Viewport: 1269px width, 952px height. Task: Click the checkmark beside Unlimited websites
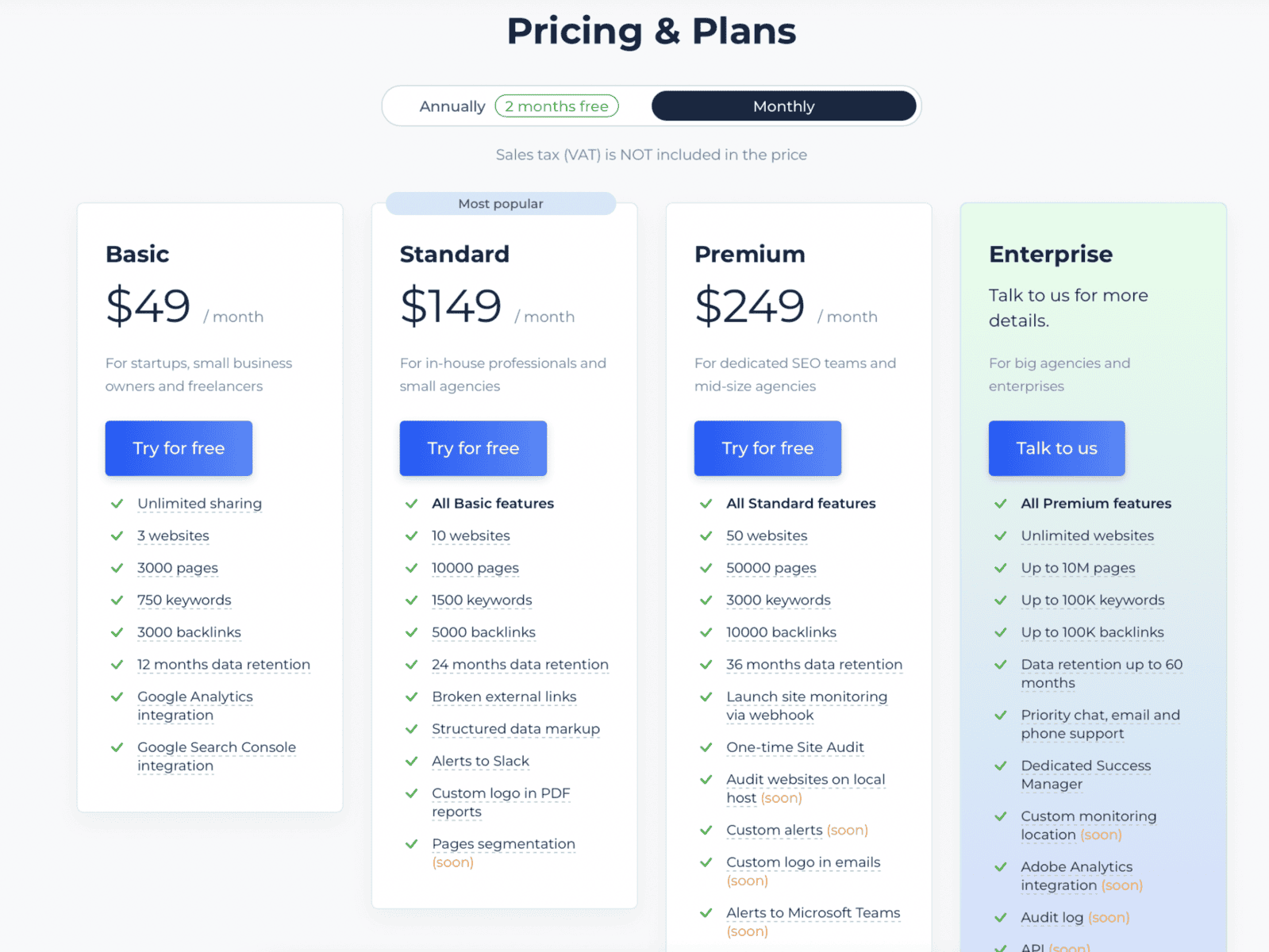coord(1001,536)
